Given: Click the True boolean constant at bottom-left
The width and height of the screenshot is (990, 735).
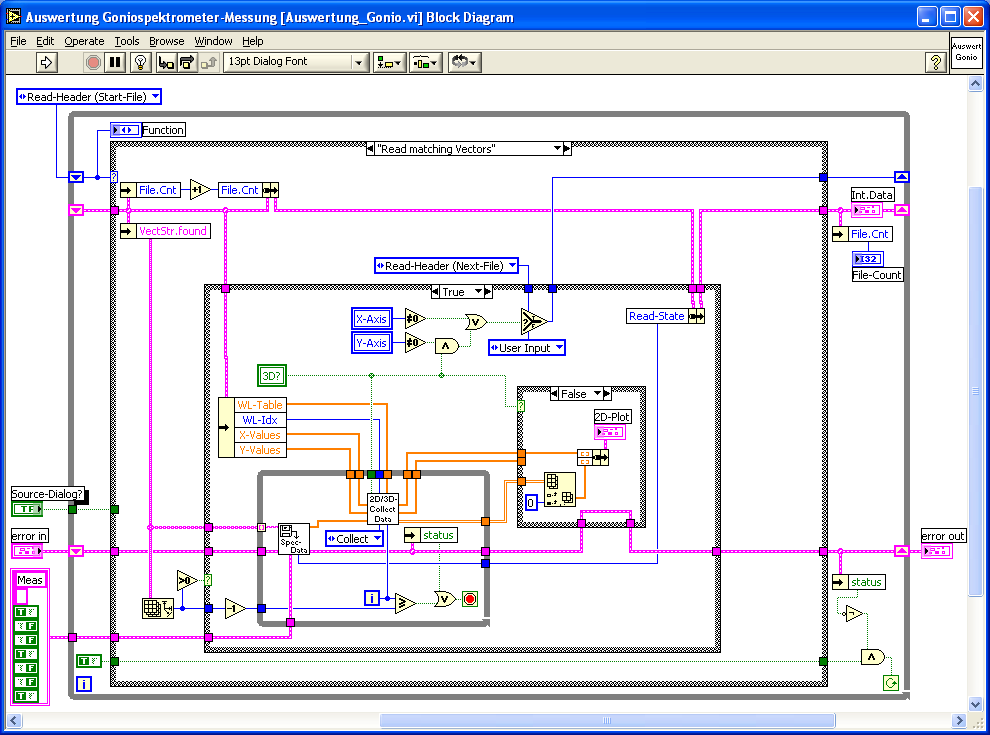Looking at the screenshot, I should (88, 661).
